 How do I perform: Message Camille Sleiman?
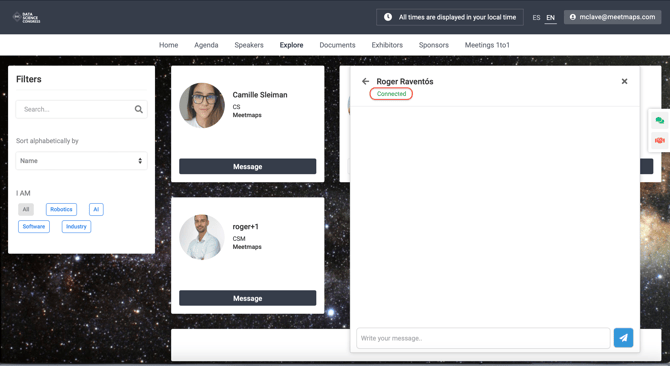click(x=247, y=166)
